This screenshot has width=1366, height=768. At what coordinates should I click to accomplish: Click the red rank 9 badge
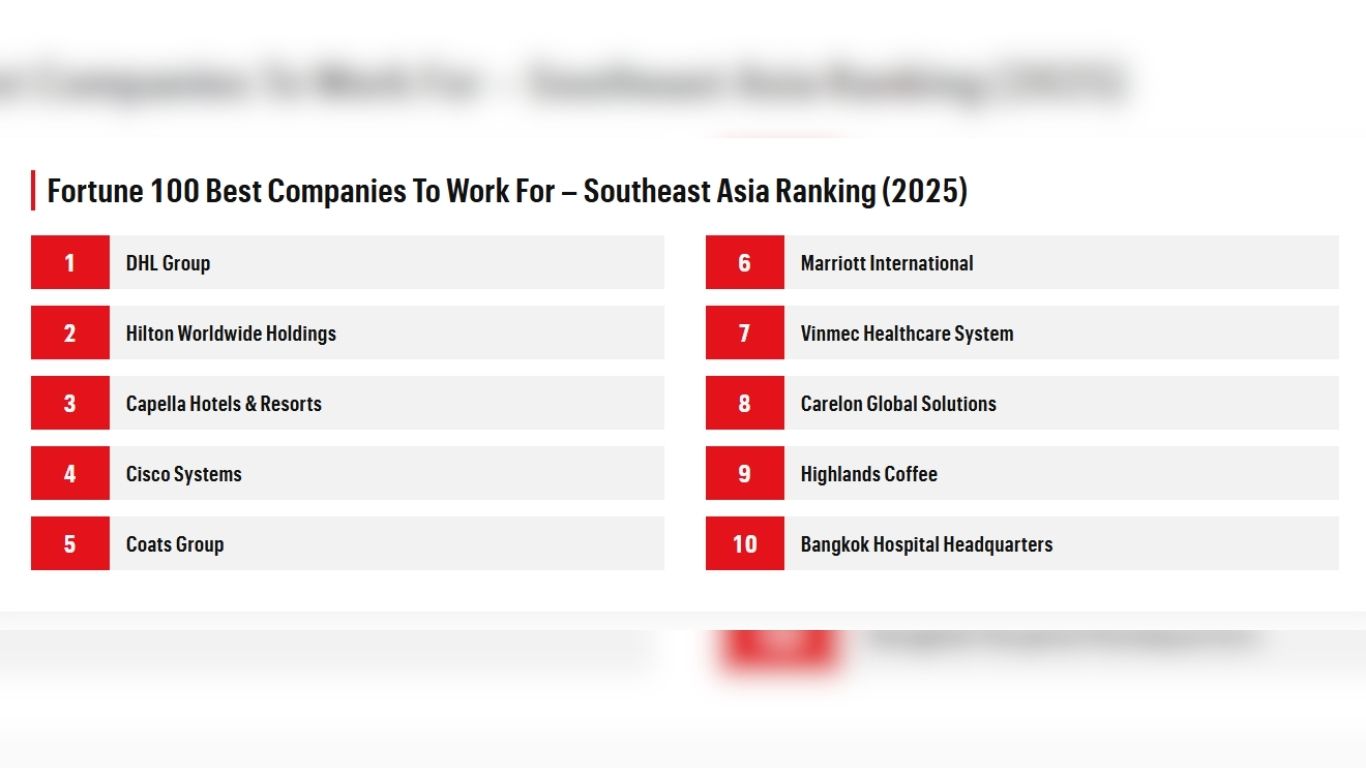[745, 473]
